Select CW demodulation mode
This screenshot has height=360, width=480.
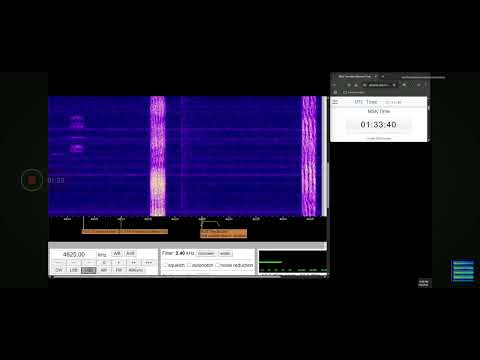tap(59, 270)
